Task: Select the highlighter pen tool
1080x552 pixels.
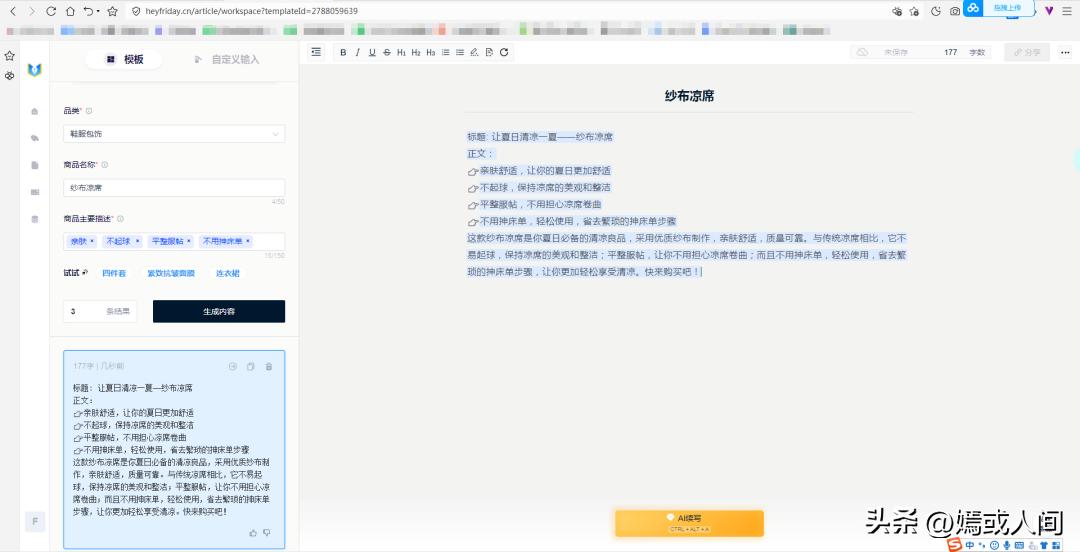Action: (474, 52)
